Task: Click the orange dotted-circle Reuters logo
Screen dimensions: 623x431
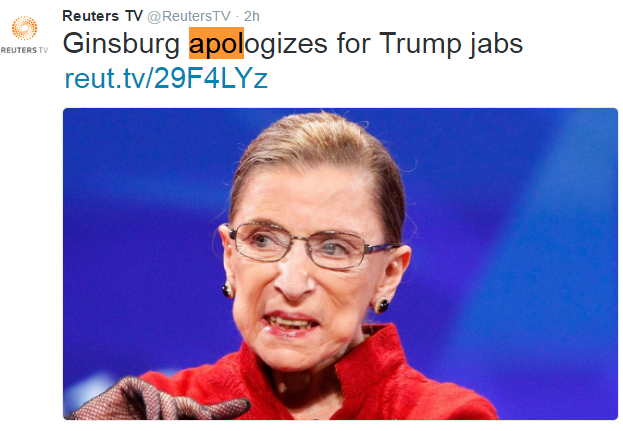Action: [x=24, y=28]
